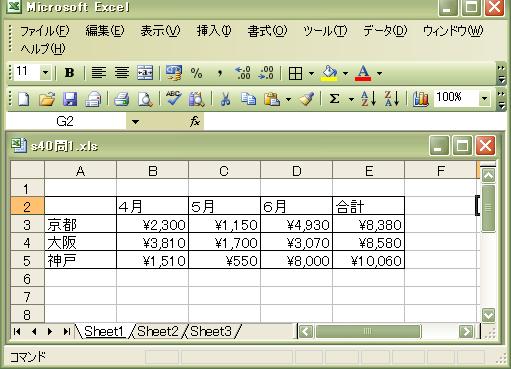The height and width of the screenshot is (369, 511).
Task: Click the Sort Ascending A-Z icon
Action: pos(369,99)
